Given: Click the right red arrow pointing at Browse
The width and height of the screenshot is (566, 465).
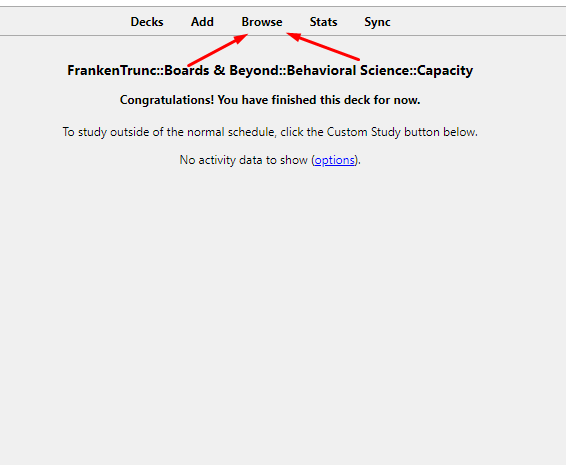Looking at the screenshot, I should coord(323,46).
